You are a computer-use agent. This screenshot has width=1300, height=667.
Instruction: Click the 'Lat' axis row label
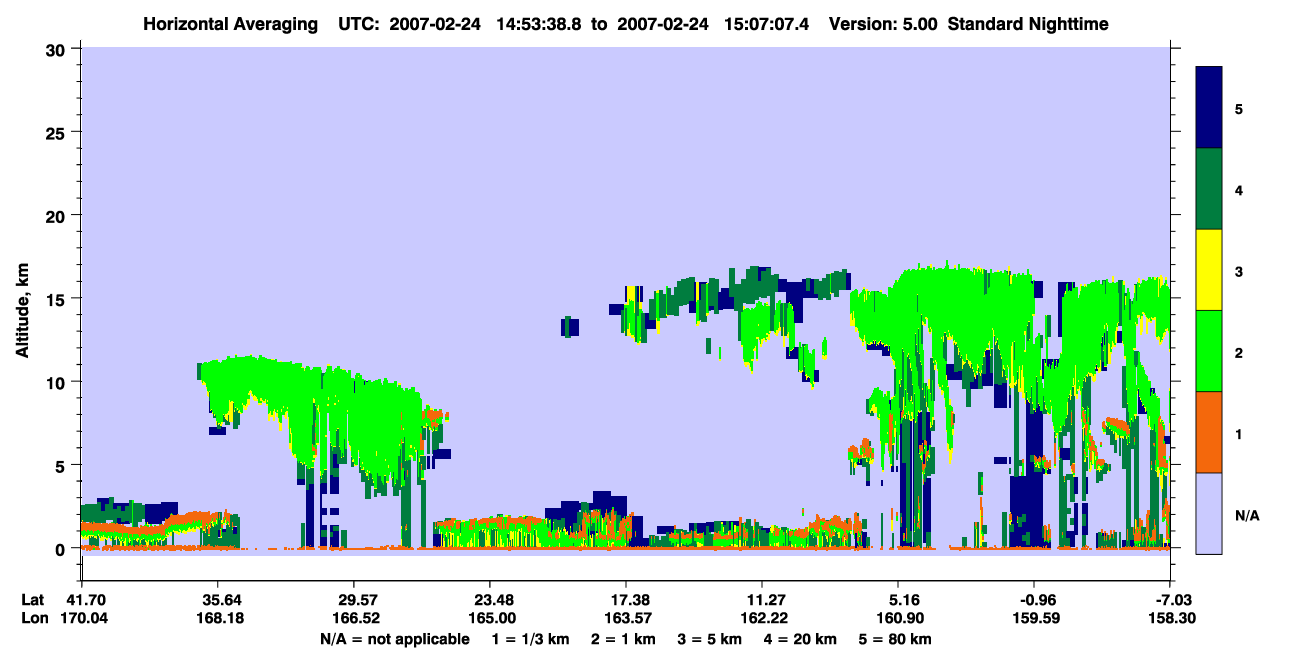[33, 600]
